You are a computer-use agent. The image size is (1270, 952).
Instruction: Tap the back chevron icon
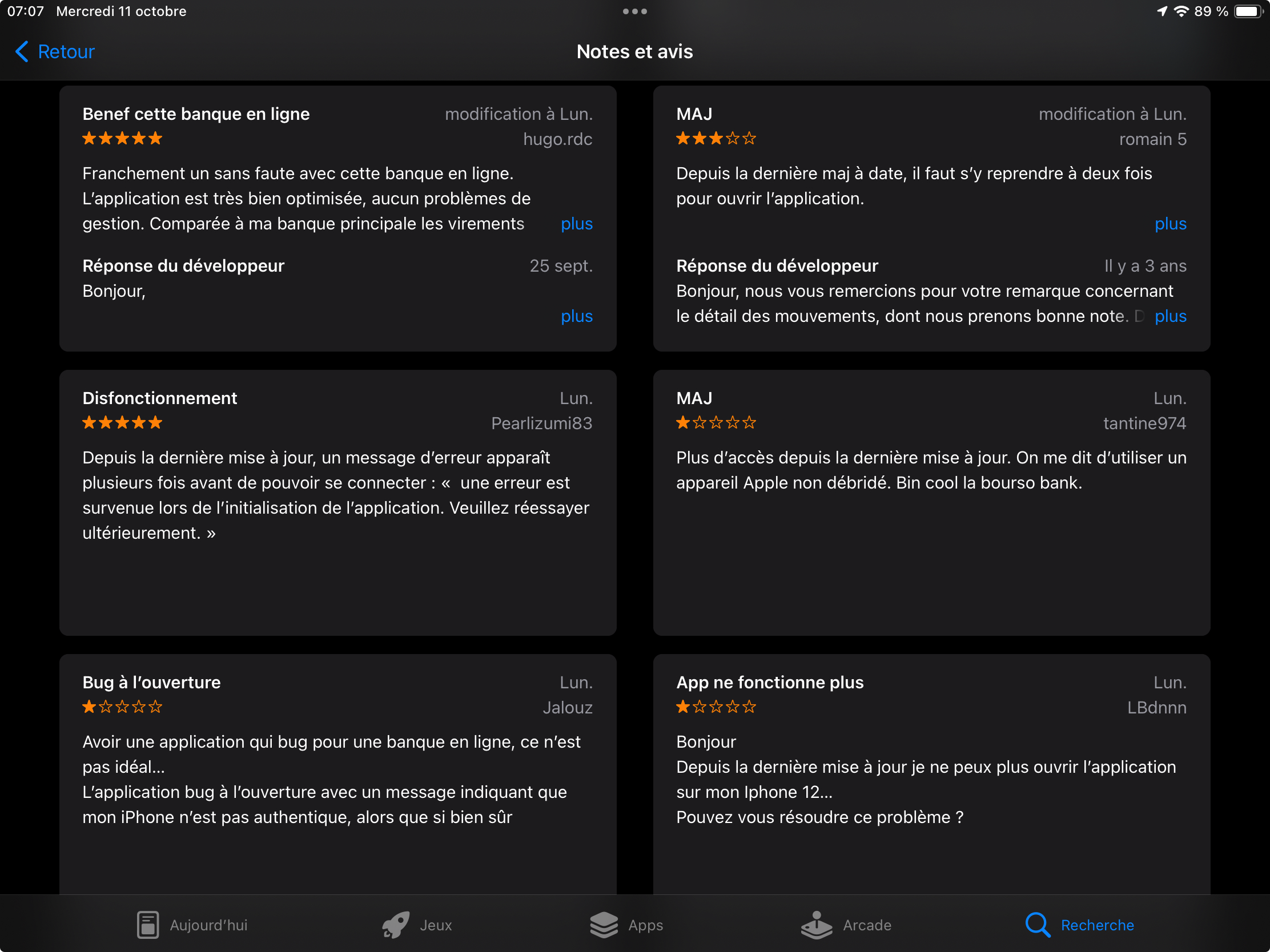pyautogui.click(x=22, y=51)
